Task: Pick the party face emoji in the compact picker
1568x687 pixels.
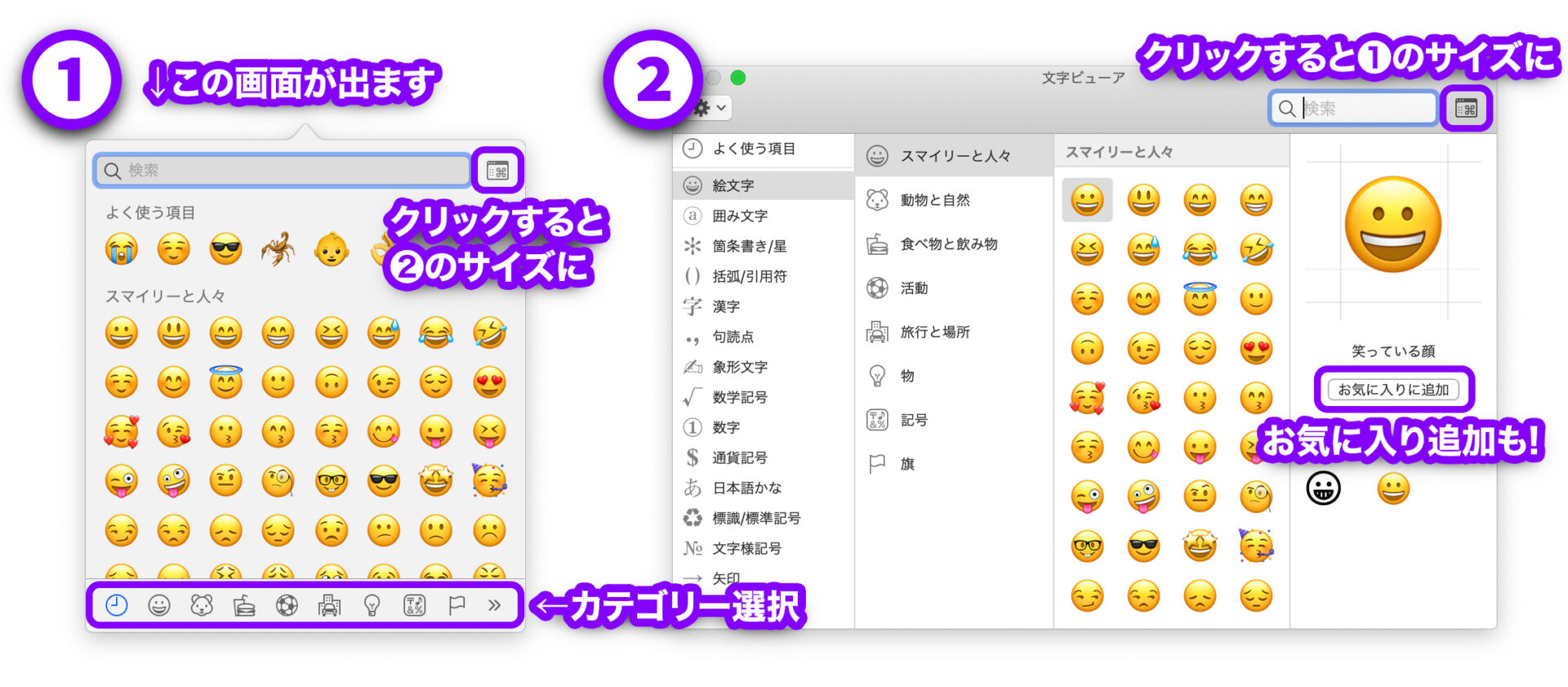Action: pos(489,480)
